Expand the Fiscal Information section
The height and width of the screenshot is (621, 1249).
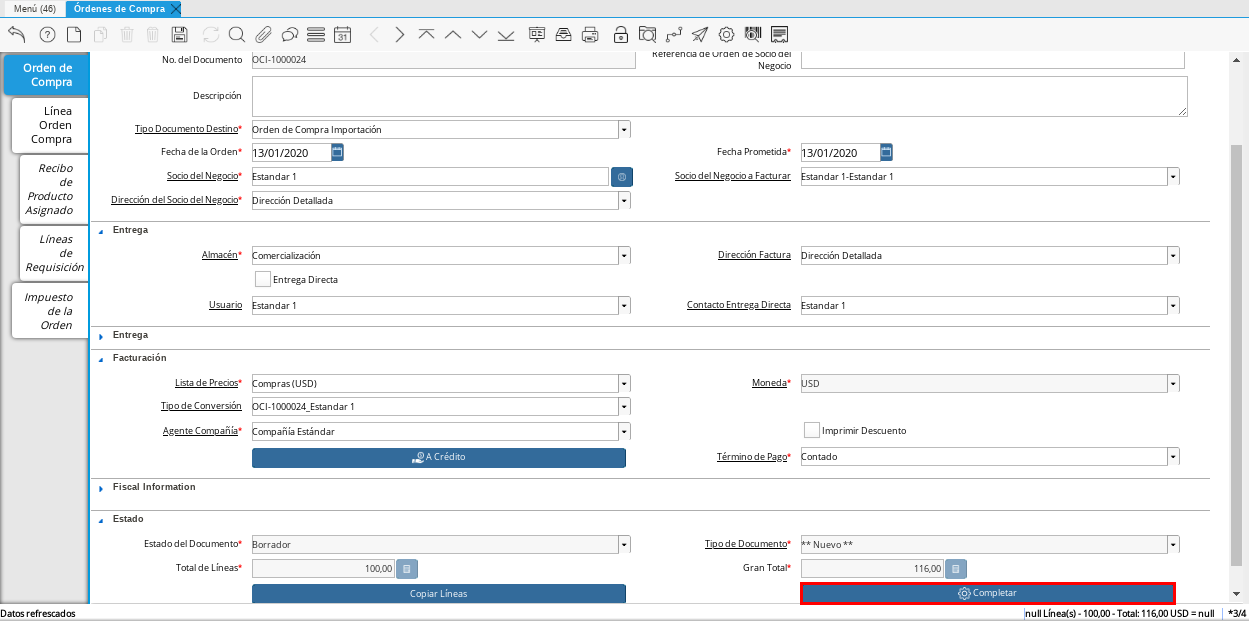coord(101,488)
